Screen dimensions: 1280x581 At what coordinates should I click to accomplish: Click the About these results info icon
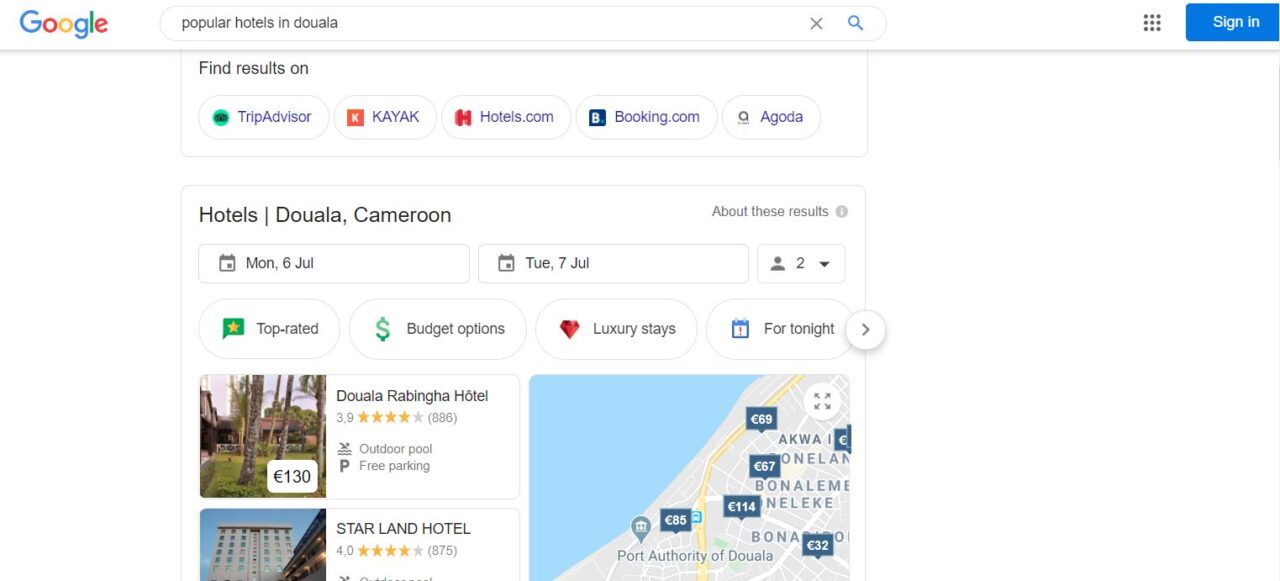[842, 212]
